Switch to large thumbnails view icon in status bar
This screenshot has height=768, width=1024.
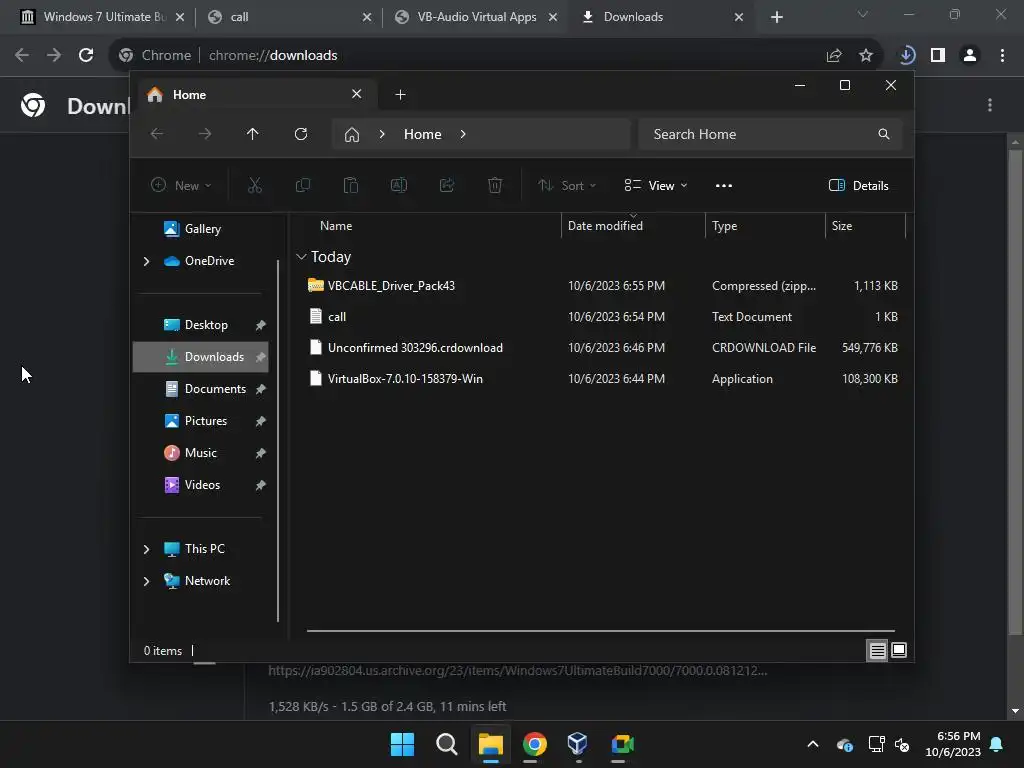[x=899, y=650]
